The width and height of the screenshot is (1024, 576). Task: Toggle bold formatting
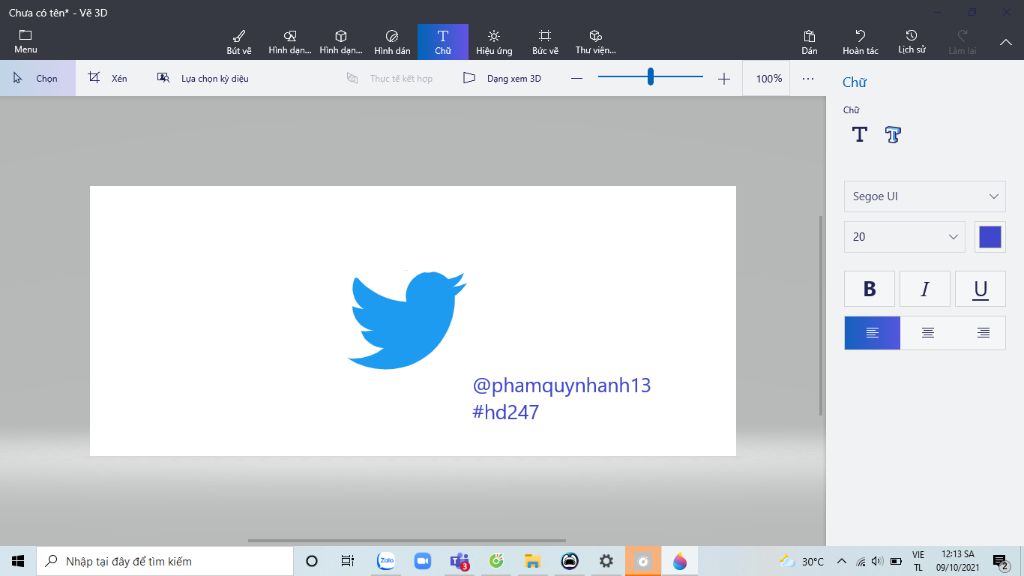point(869,289)
